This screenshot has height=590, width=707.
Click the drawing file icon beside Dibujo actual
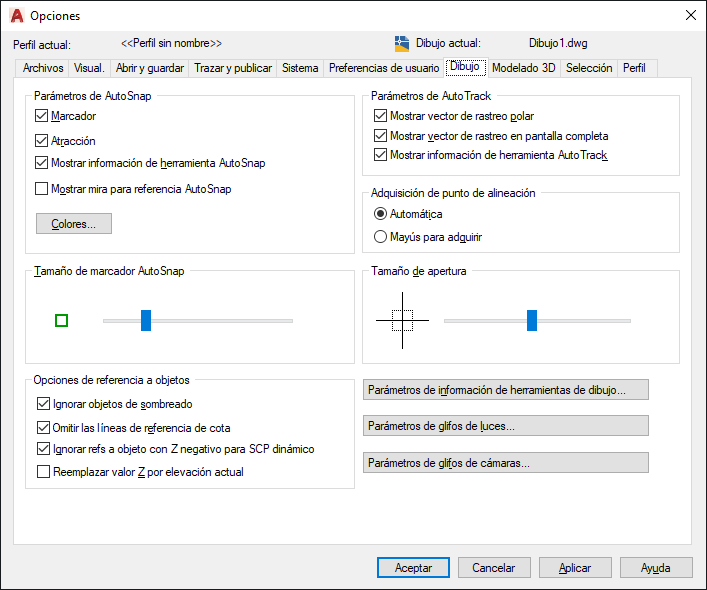(401, 44)
